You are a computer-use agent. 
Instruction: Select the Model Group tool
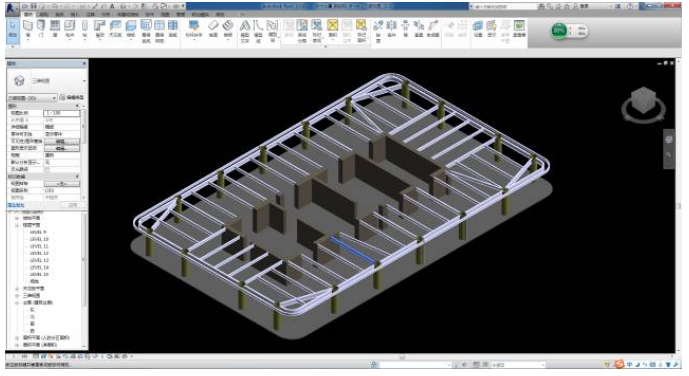click(x=272, y=31)
